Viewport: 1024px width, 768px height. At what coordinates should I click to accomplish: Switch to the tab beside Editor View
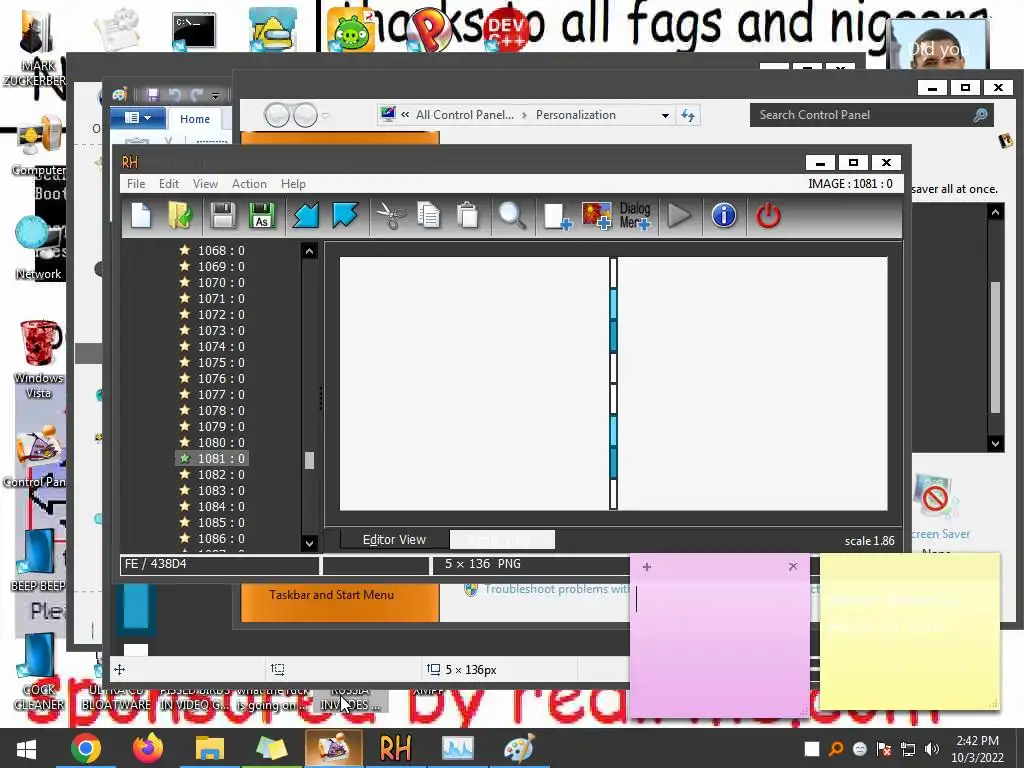pos(502,539)
